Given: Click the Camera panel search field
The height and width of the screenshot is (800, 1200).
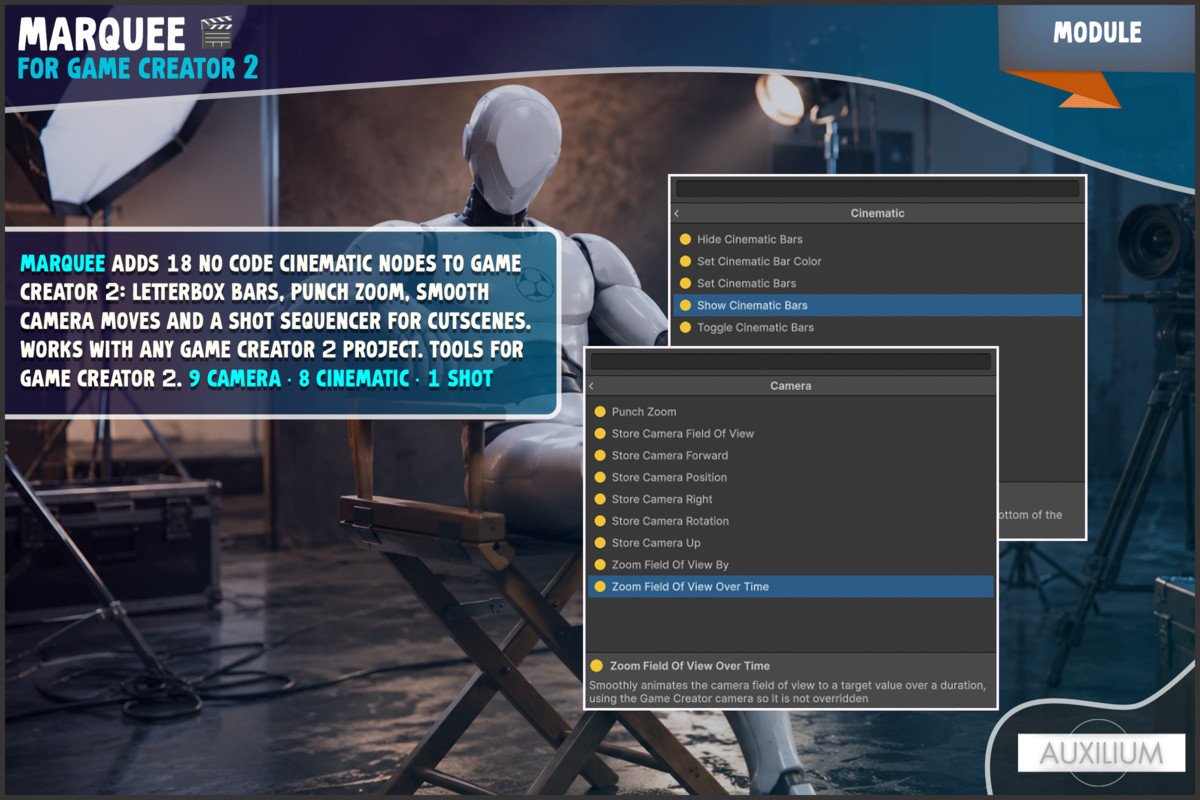Looking at the screenshot, I should [x=790, y=362].
